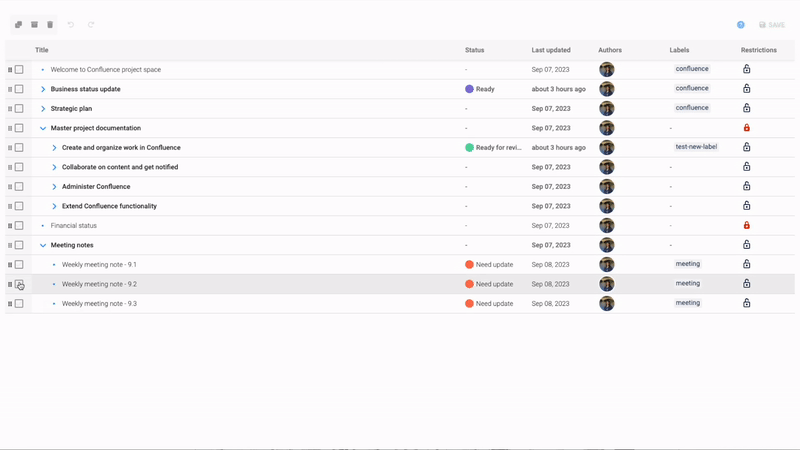The width and height of the screenshot is (800, 450).
Task: Click the archive pages toolbar icon
Action: [x=34, y=25]
